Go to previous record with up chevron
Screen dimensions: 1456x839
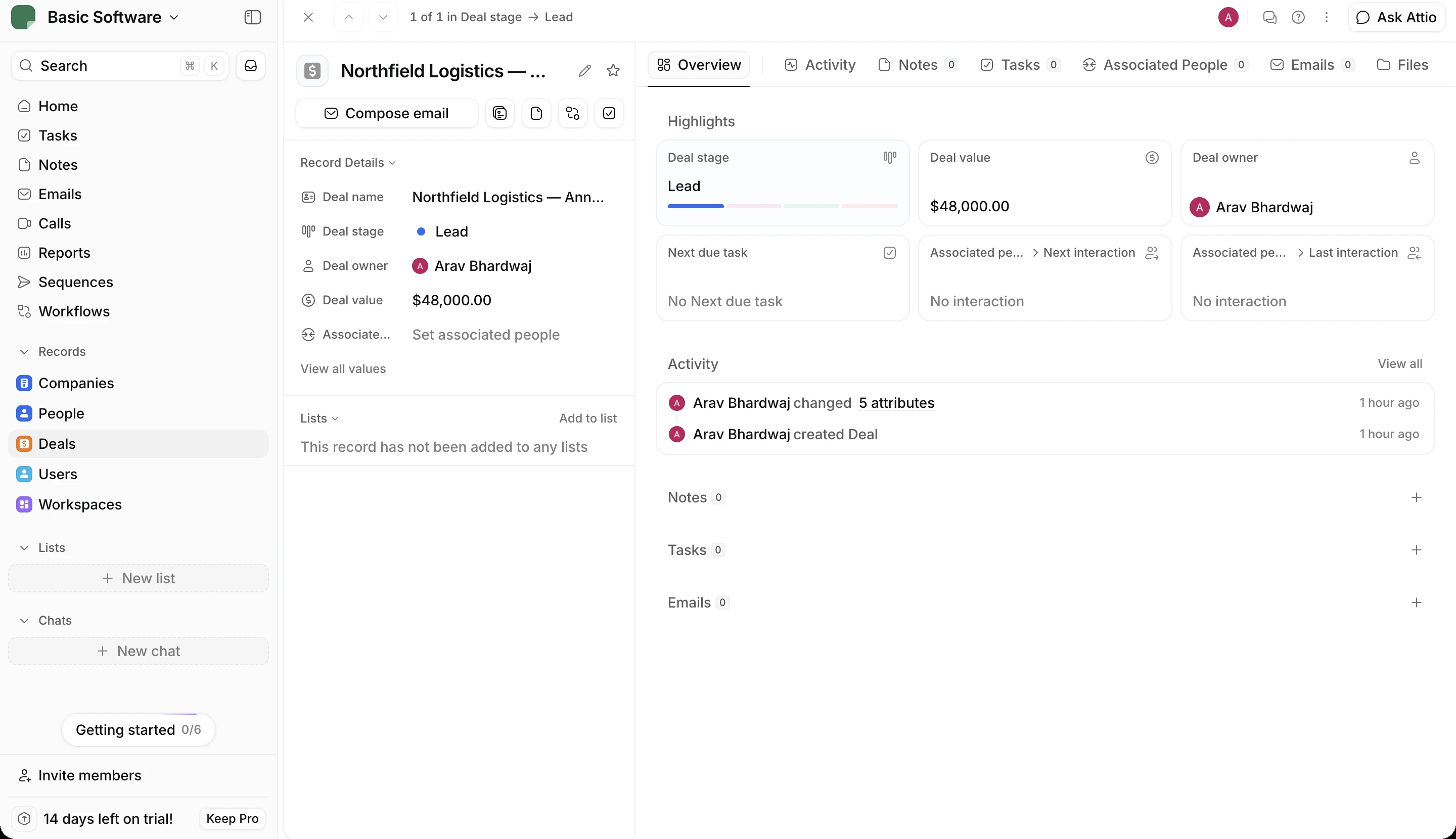(x=349, y=17)
